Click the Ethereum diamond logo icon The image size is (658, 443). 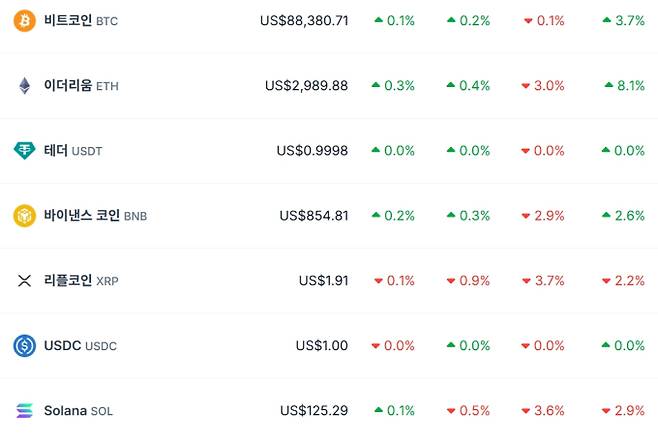pyautogui.click(x=24, y=86)
